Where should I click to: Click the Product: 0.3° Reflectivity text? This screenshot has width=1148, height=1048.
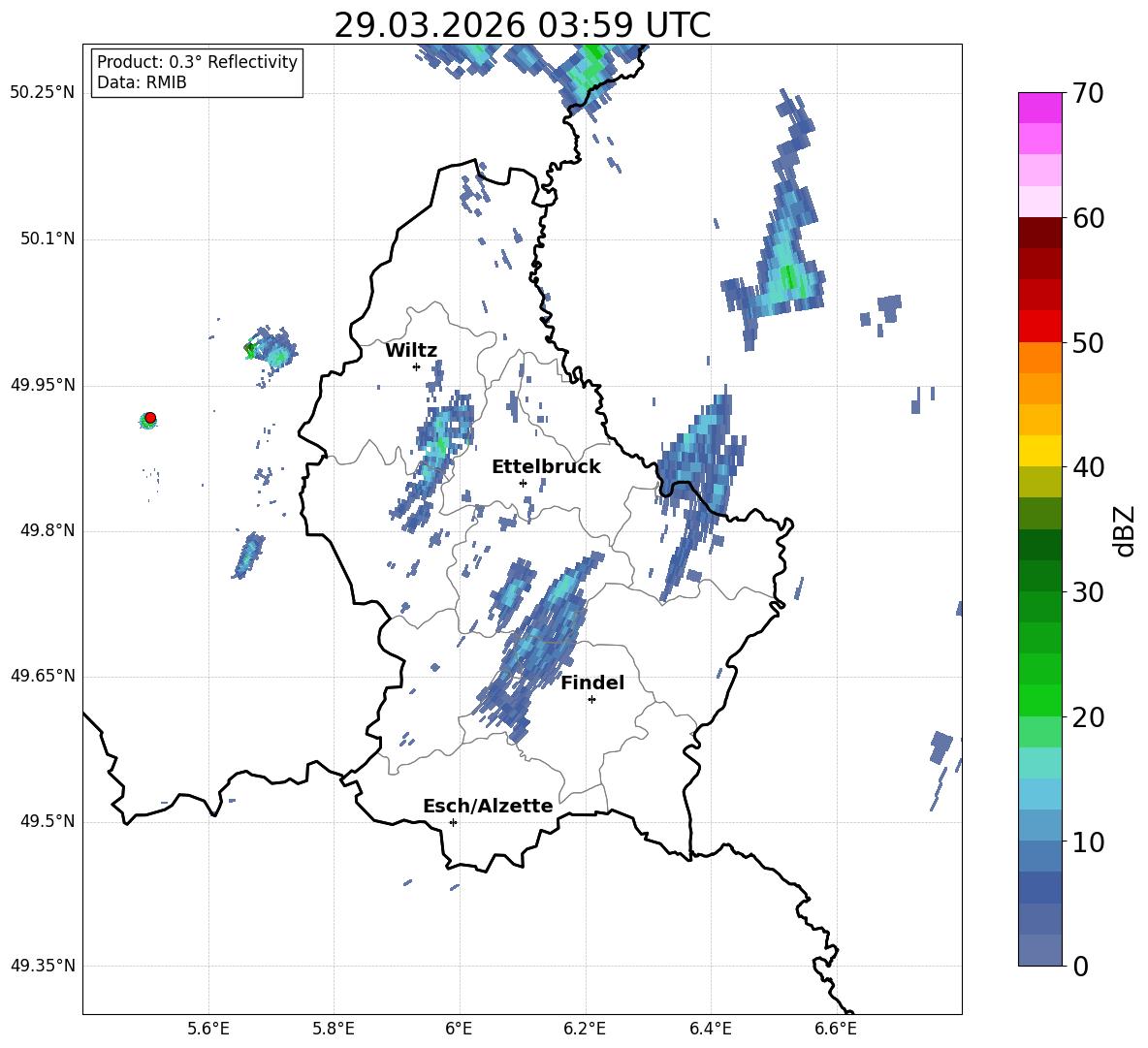pyautogui.click(x=197, y=61)
